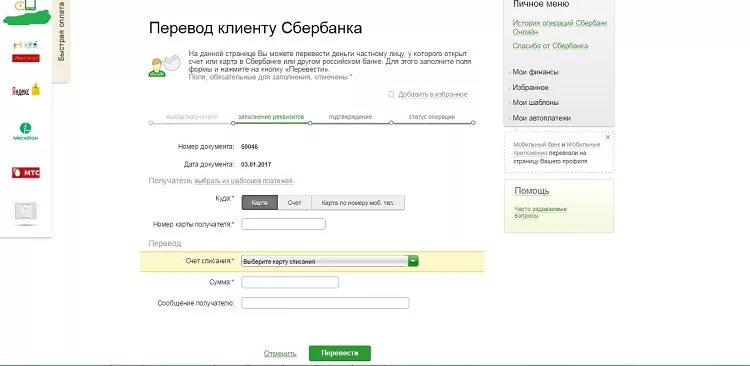Open Мобильный банк link in notice
750x366 pixels.
coord(536,144)
